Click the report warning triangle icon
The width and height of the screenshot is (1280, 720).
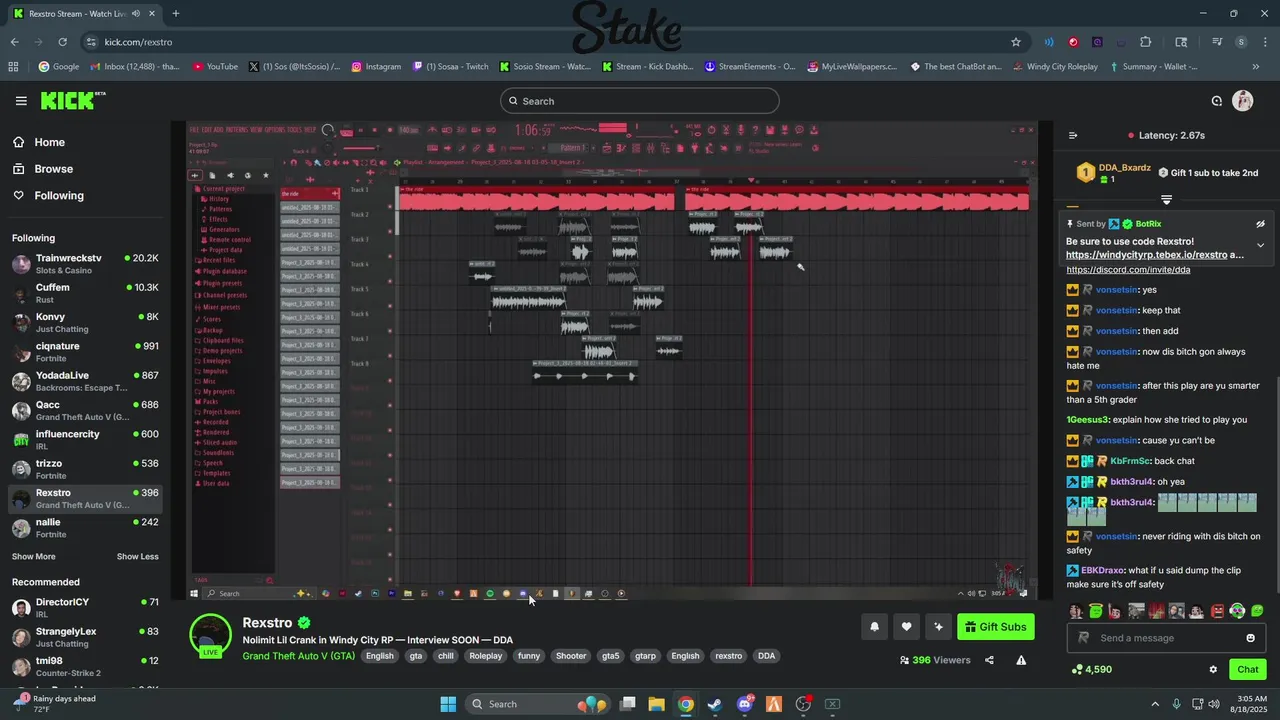click(x=1021, y=660)
